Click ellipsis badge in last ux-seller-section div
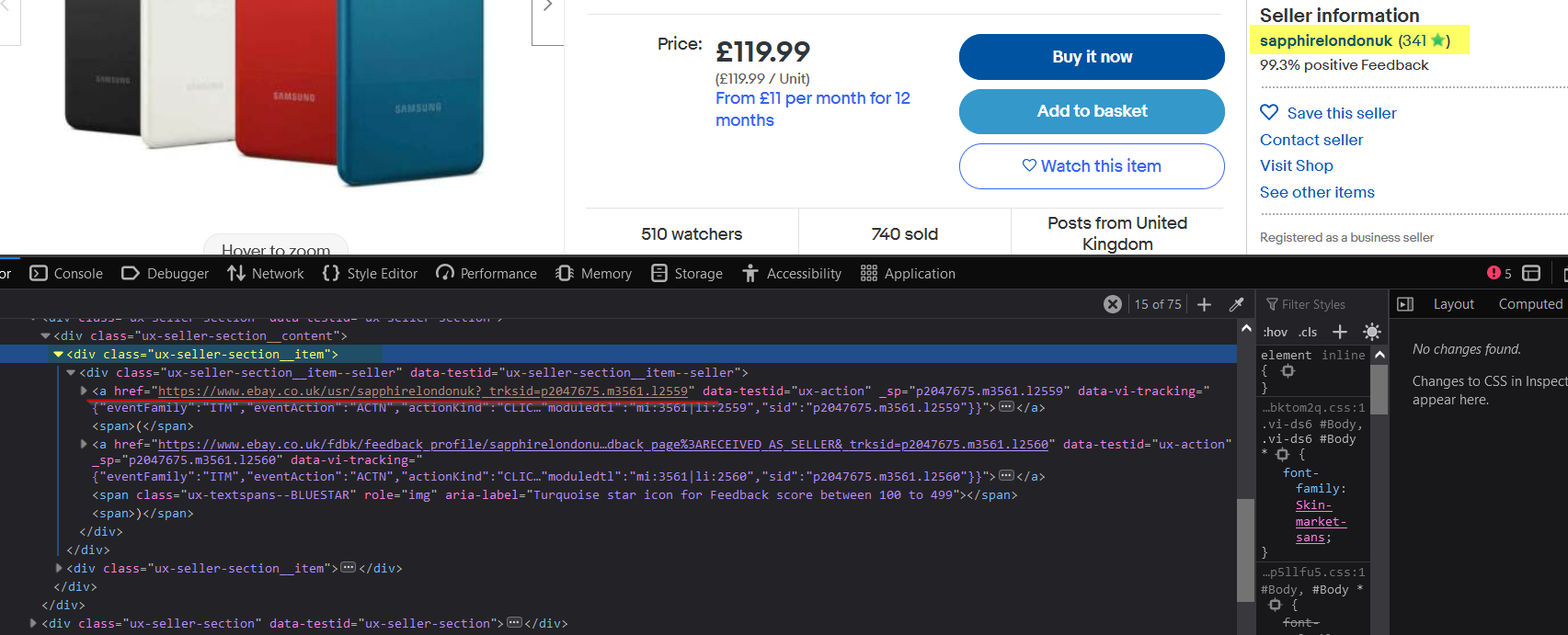This screenshot has width=1568, height=635. [514, 622]
